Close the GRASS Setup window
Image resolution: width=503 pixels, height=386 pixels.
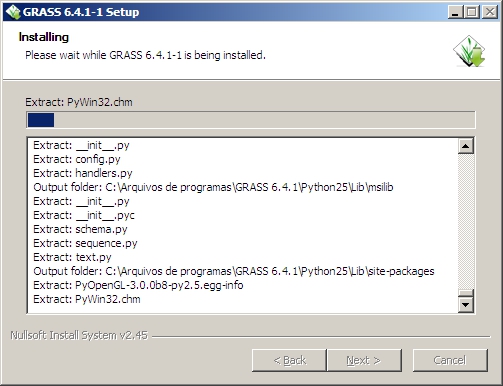tap(490, 12)
